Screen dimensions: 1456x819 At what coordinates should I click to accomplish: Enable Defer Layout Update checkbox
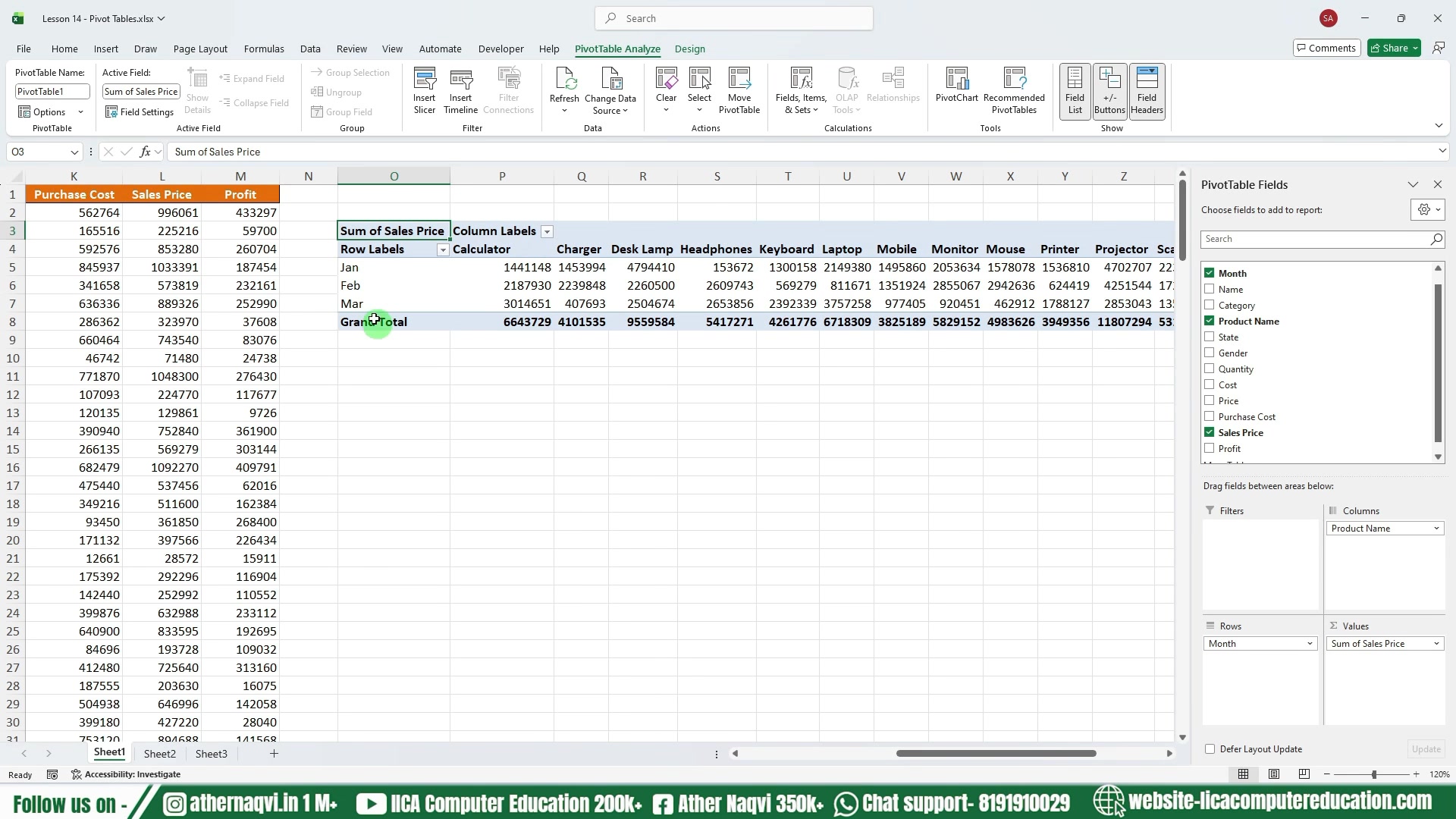(x=1210, y=749)
